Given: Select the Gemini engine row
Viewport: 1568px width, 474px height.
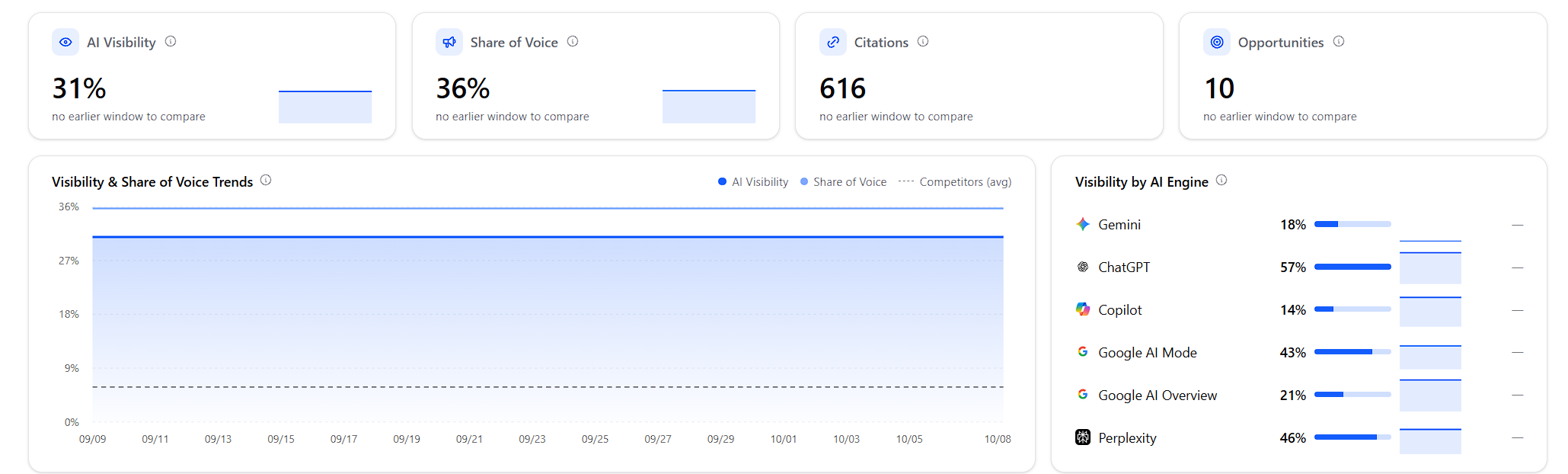Looking at the screenshot, I should tap(1299, 225).
